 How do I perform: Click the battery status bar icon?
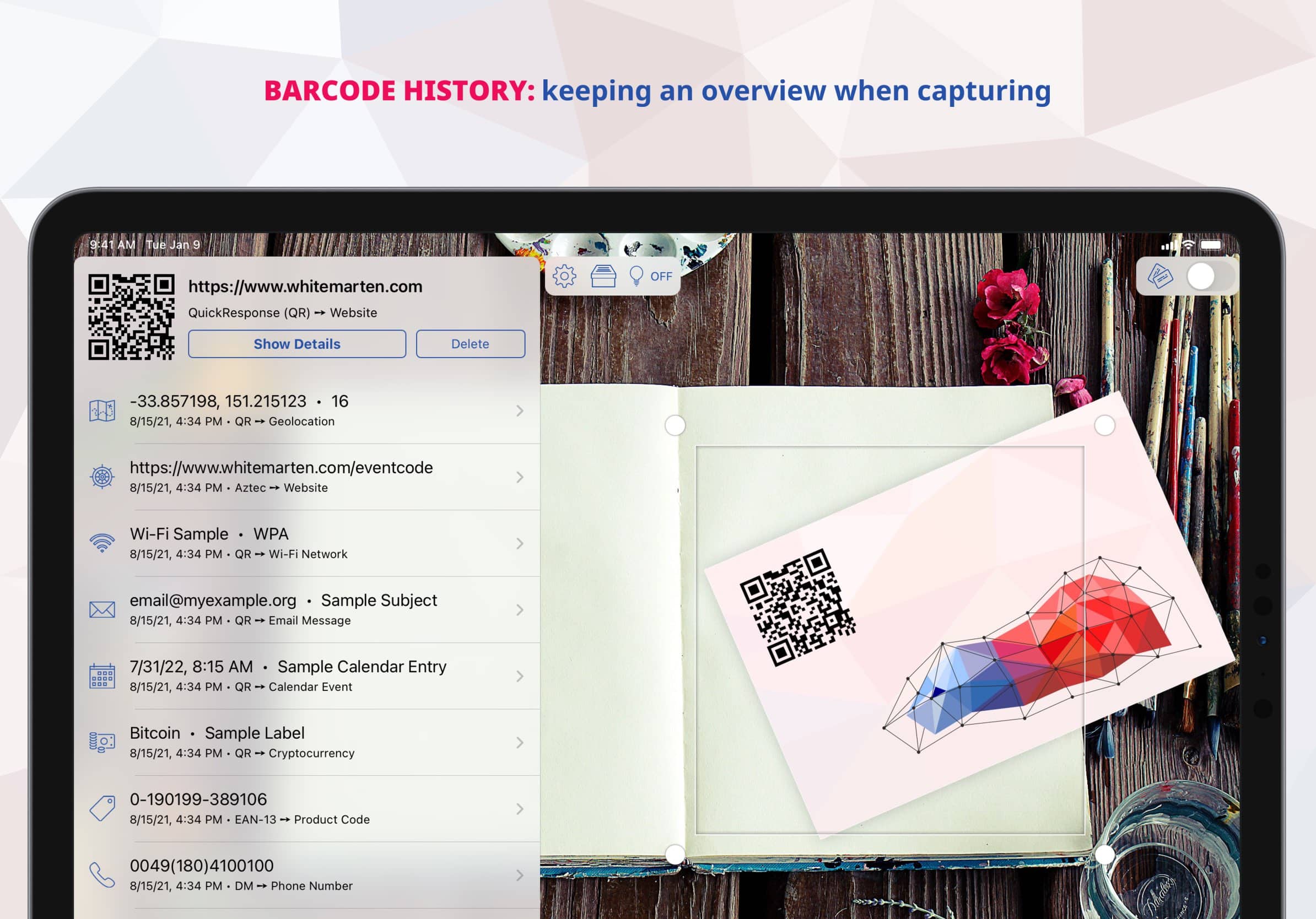(x=1212, y=245)
